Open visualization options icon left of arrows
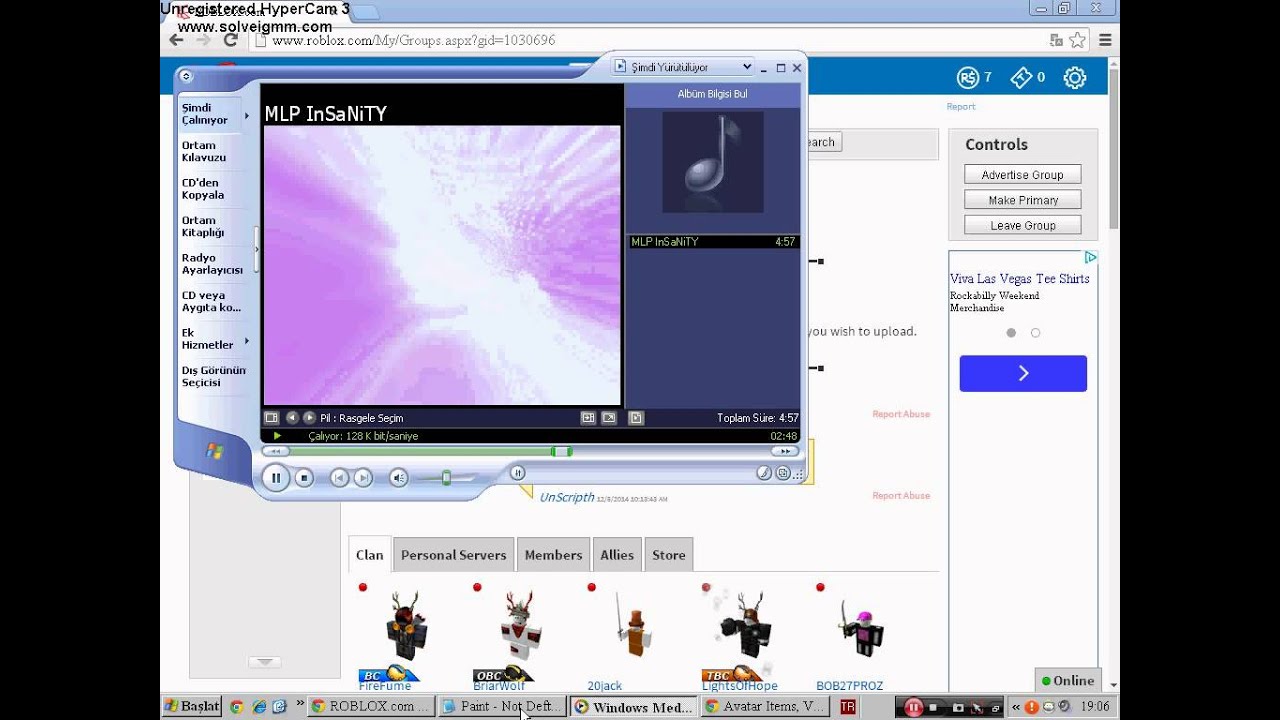Image resolution: width=1280 pixels, height=720 pixels. (x=271, y=418)
